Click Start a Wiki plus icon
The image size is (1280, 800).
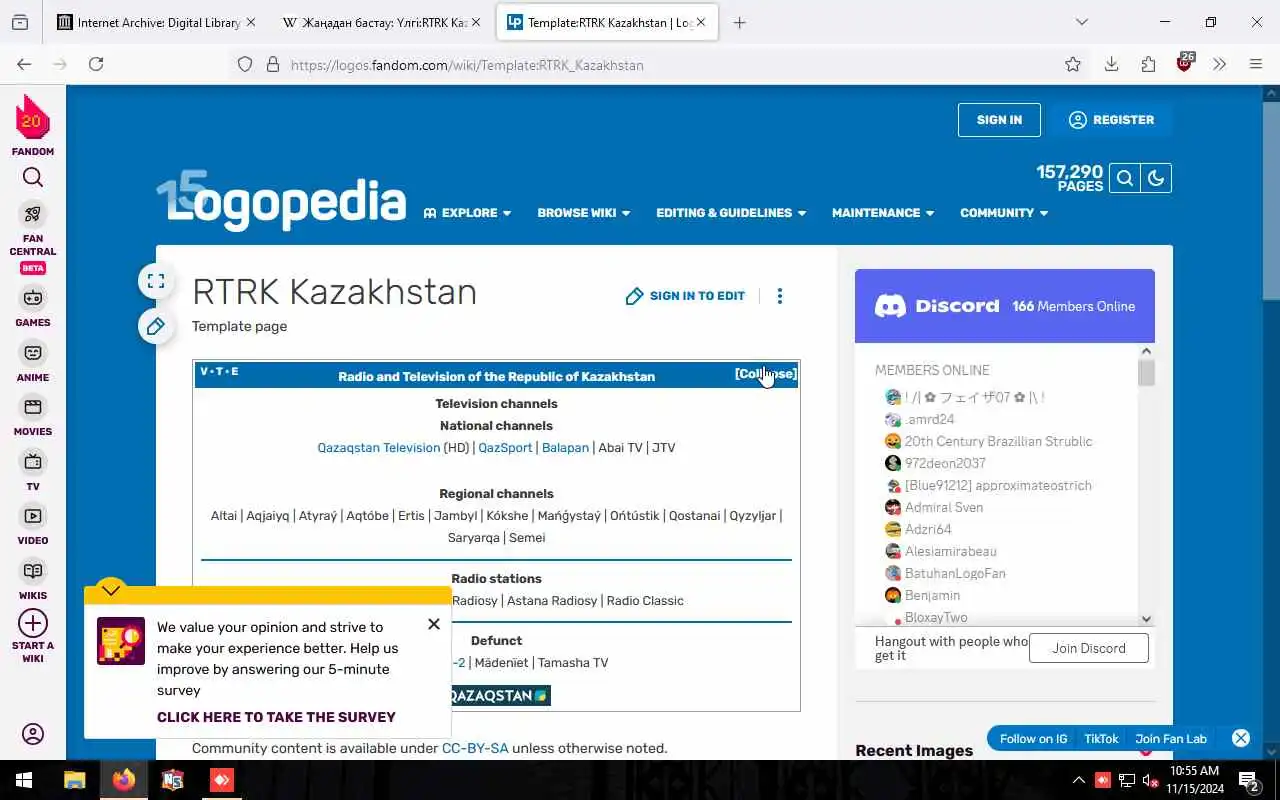coord(33,623)
